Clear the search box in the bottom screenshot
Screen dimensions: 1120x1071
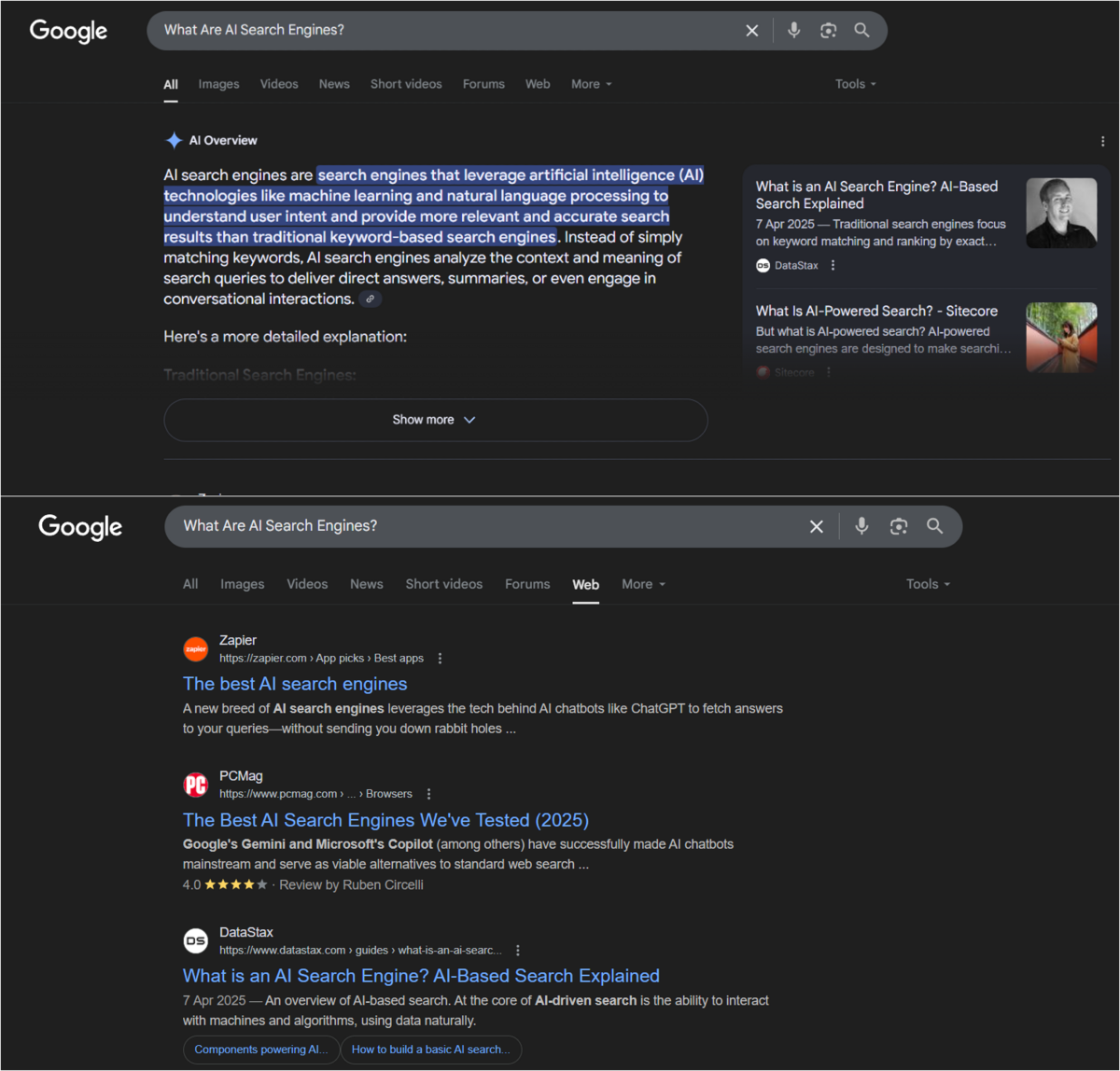pos(817,527)
